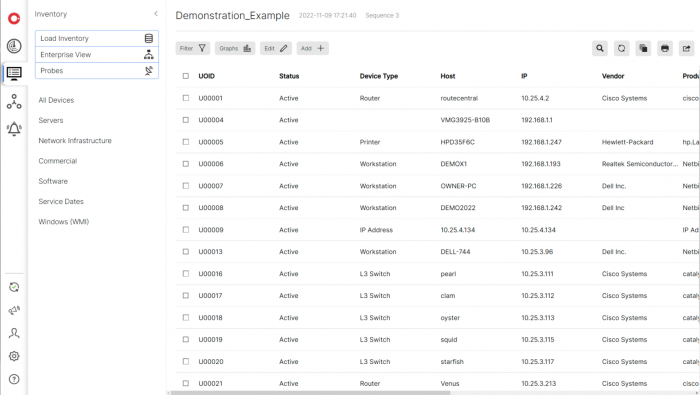Check the box for U00016 pearl
The height and width of the screenshot is (395, 700).
point(186,274)
